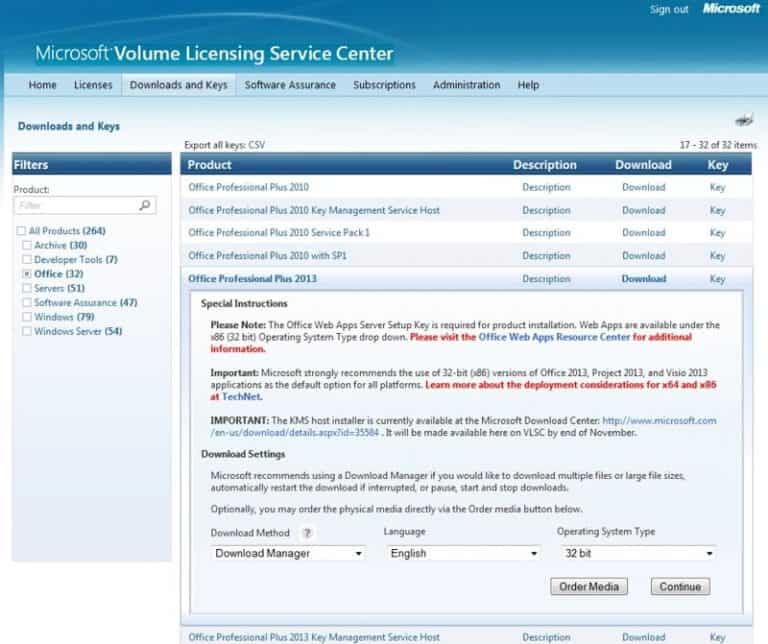
Task: Open the Office Web Apps Resource Center link
Action: [554, 337]
